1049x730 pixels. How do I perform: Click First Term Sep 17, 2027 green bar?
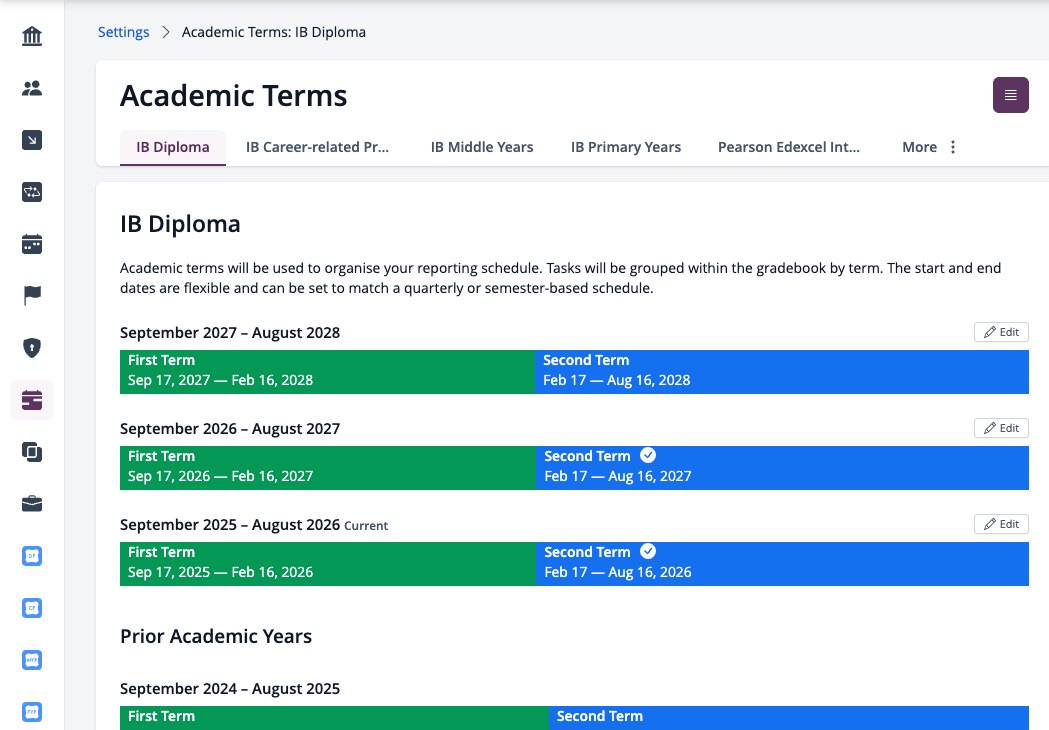click(x=327, y=371)
